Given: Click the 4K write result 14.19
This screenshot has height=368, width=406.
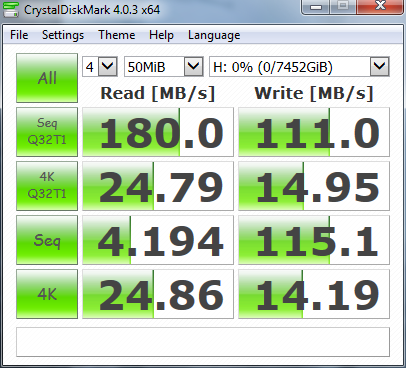Looking at the screenshot, I should click(314, 294).
